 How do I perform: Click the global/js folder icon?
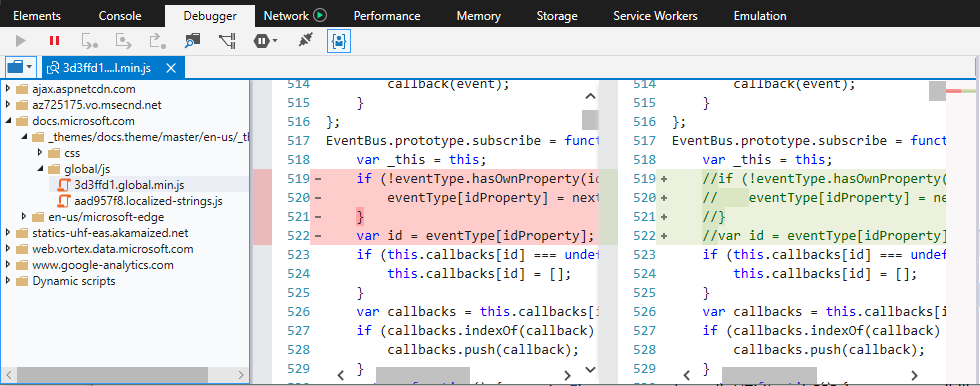[54, 169]
